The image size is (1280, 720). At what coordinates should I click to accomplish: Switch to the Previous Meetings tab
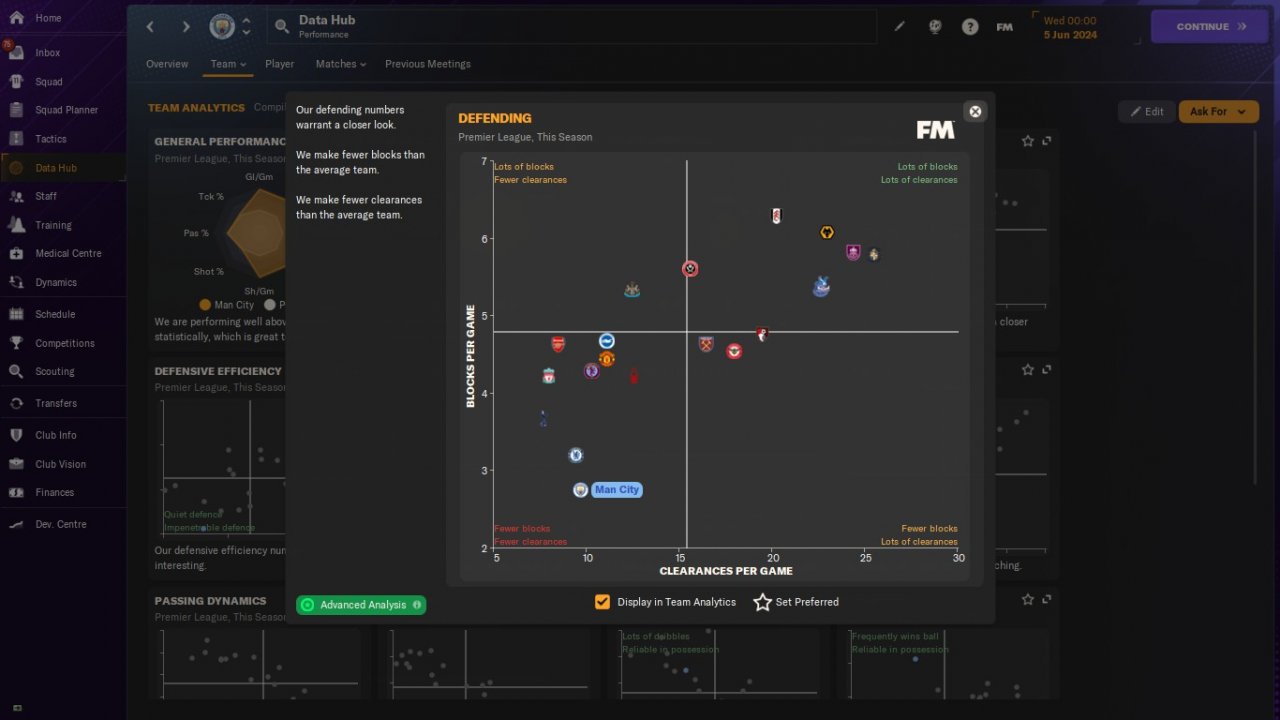coord(428,64)
